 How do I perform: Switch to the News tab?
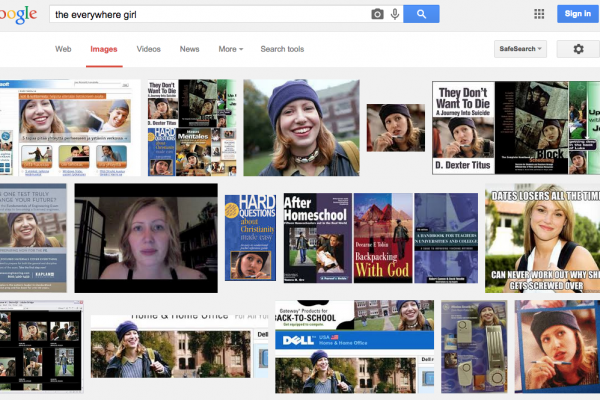tap(189, 49)
